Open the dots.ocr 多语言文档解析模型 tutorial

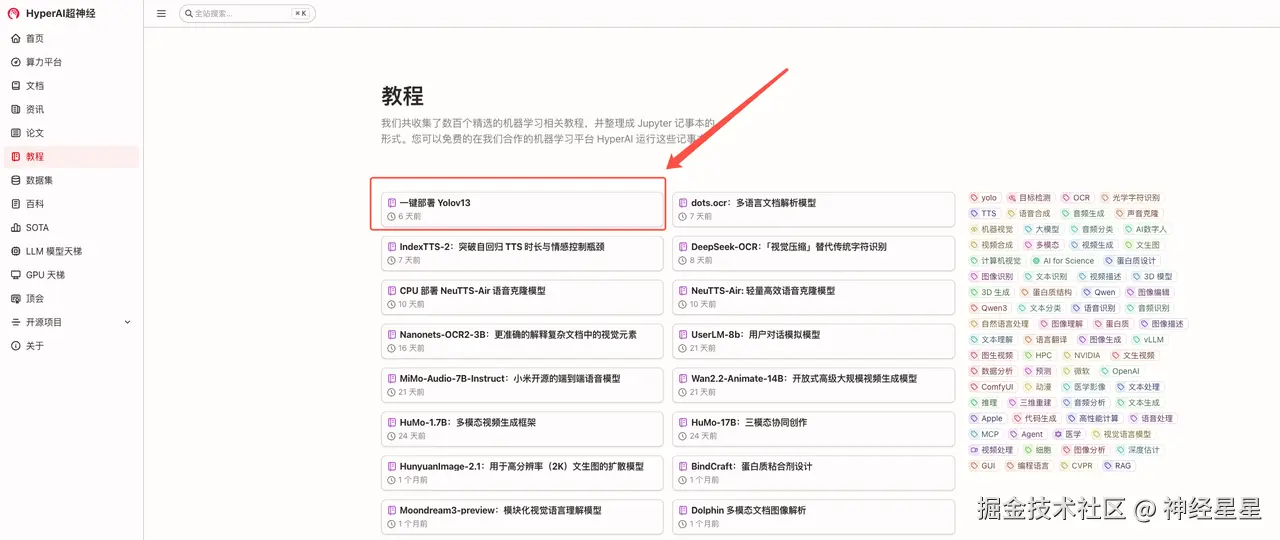(x=814, y=209)
